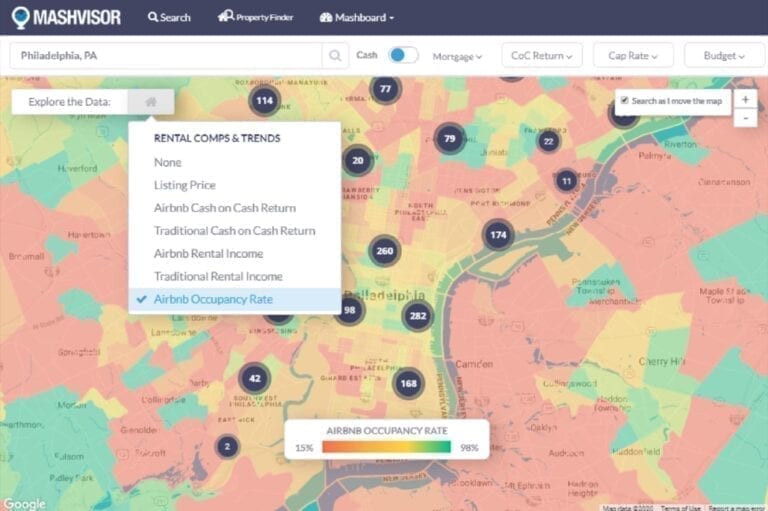
Task: Click the search magnifier icon in location box
Action: (334, 56)
